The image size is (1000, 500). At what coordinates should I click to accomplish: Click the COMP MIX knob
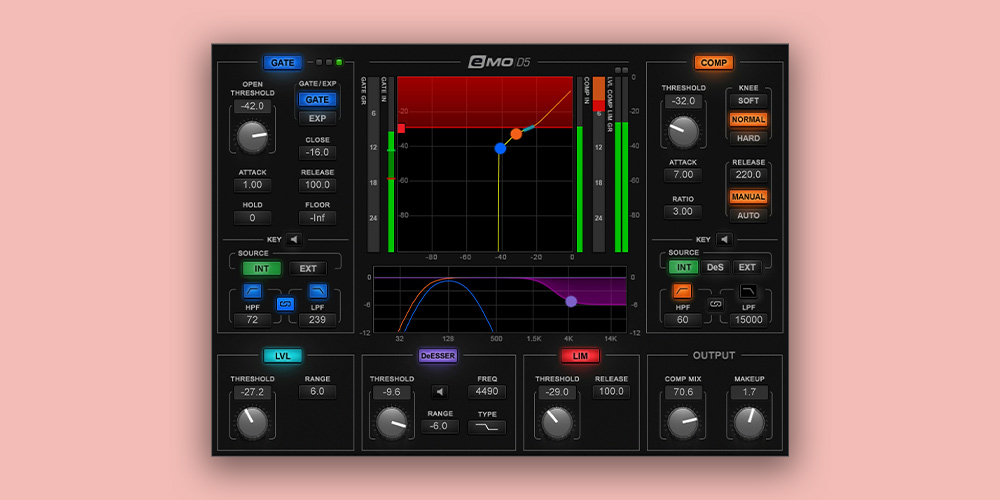click(683, 422)
